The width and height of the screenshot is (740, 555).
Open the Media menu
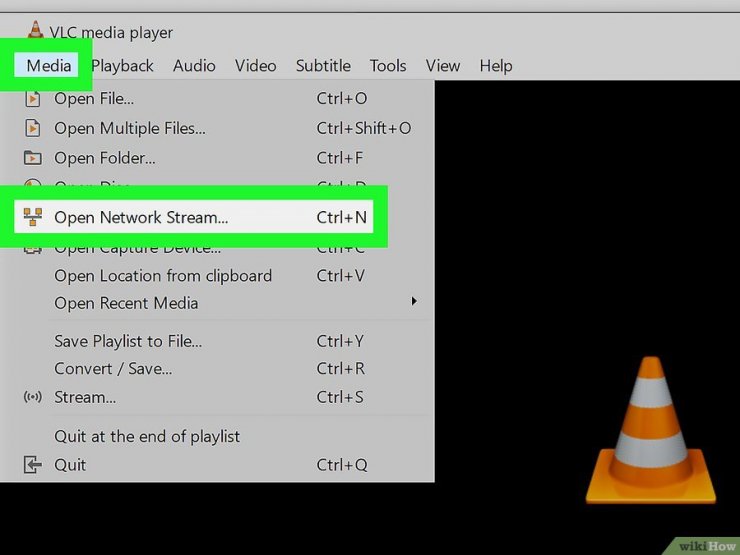47,65
